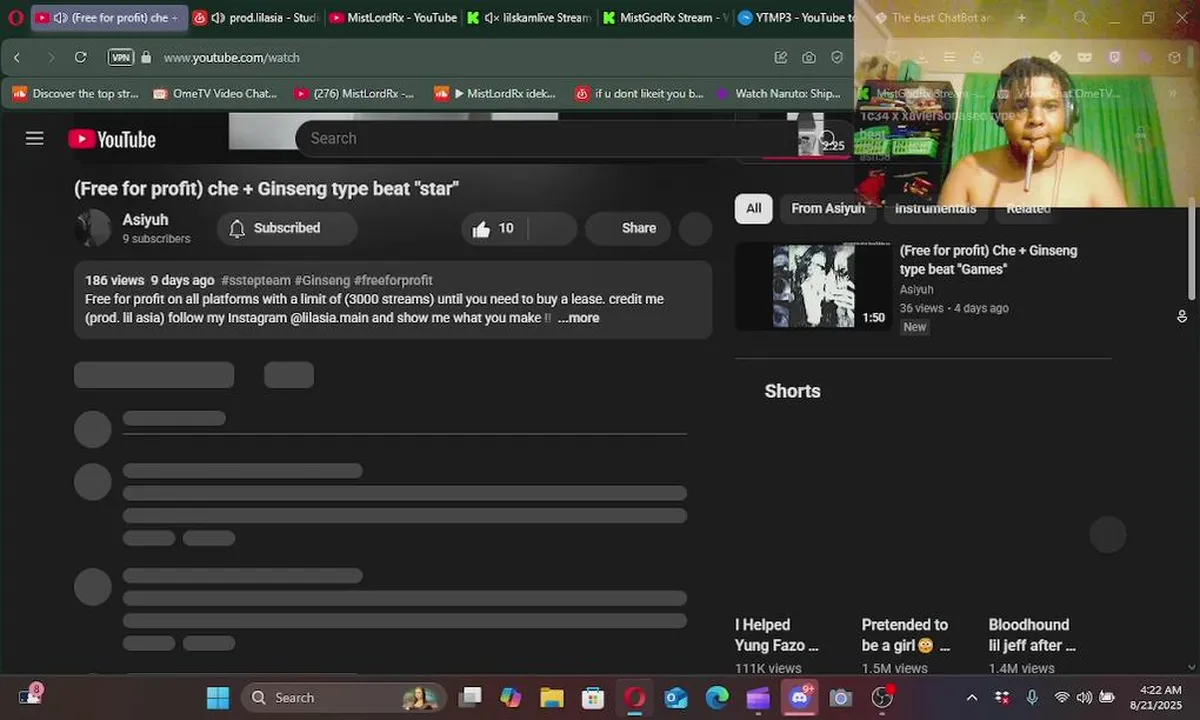Switch to the YTMP3 YouTube tab
The image size is (1200, 720).
tap(796, 18)
